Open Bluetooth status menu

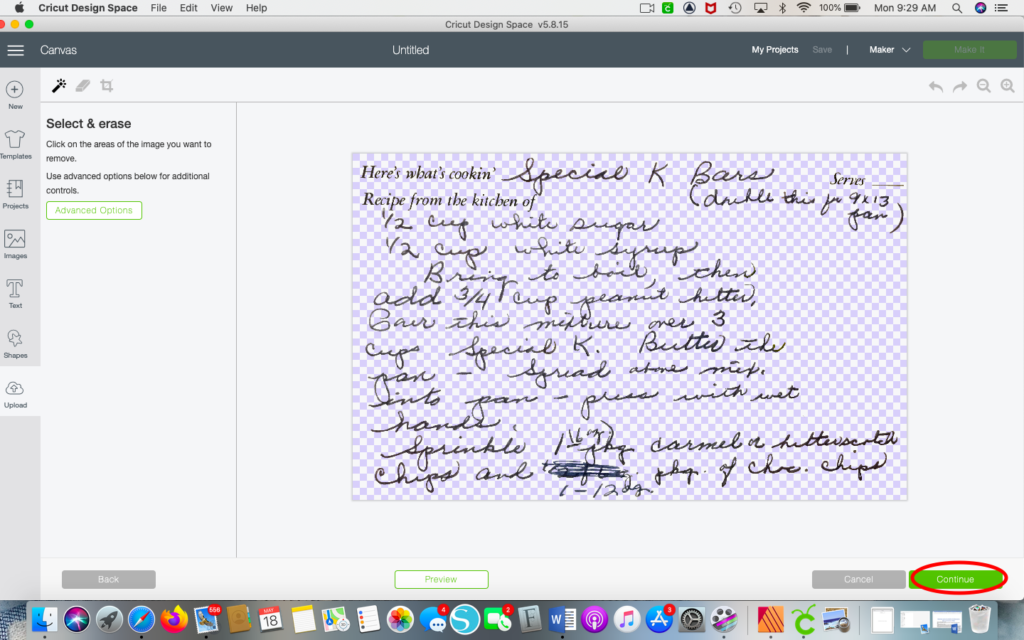pyautogui.click(x=782, y=8)
